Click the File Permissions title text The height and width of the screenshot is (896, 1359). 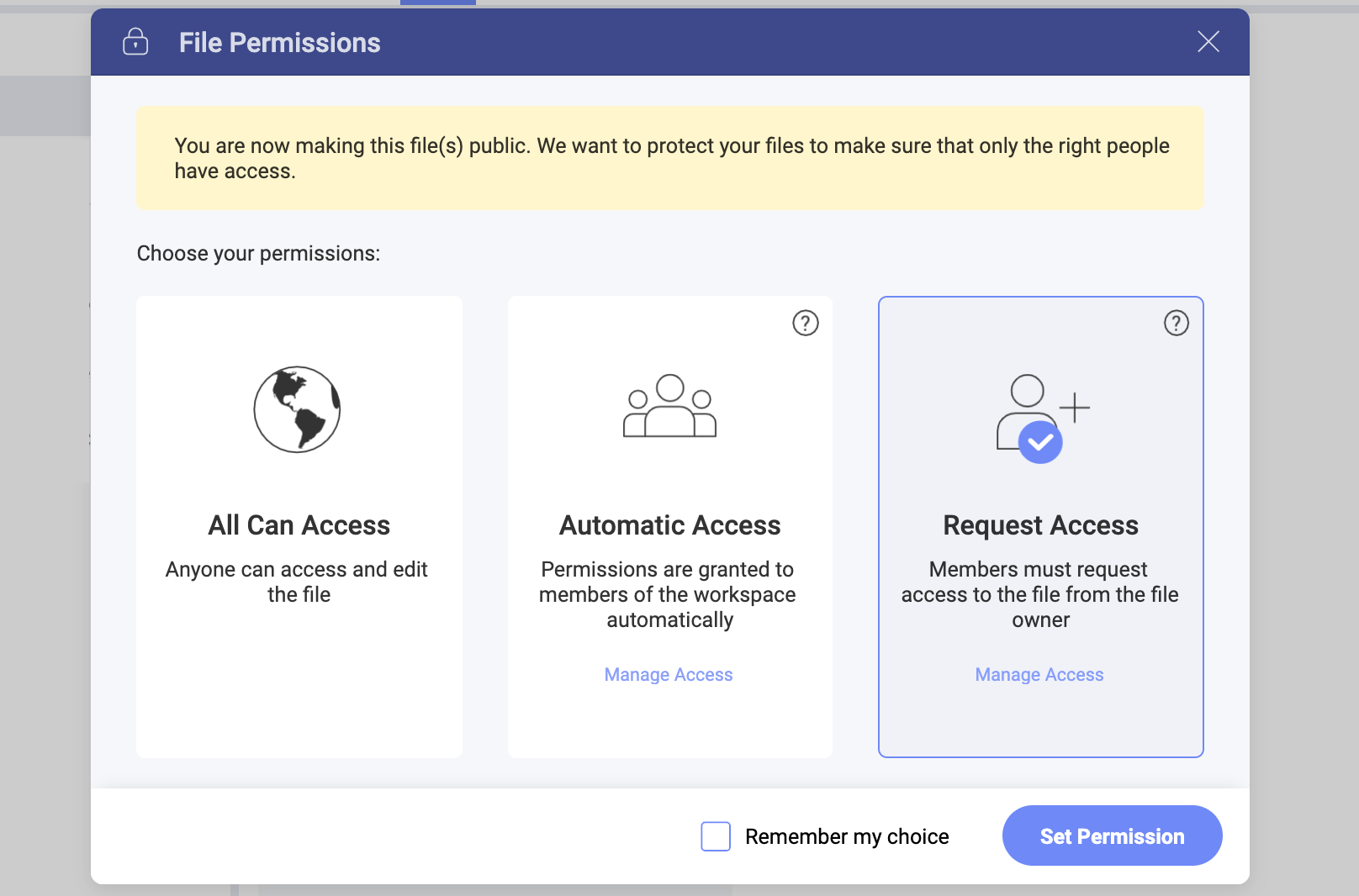(x=280, y=43)
